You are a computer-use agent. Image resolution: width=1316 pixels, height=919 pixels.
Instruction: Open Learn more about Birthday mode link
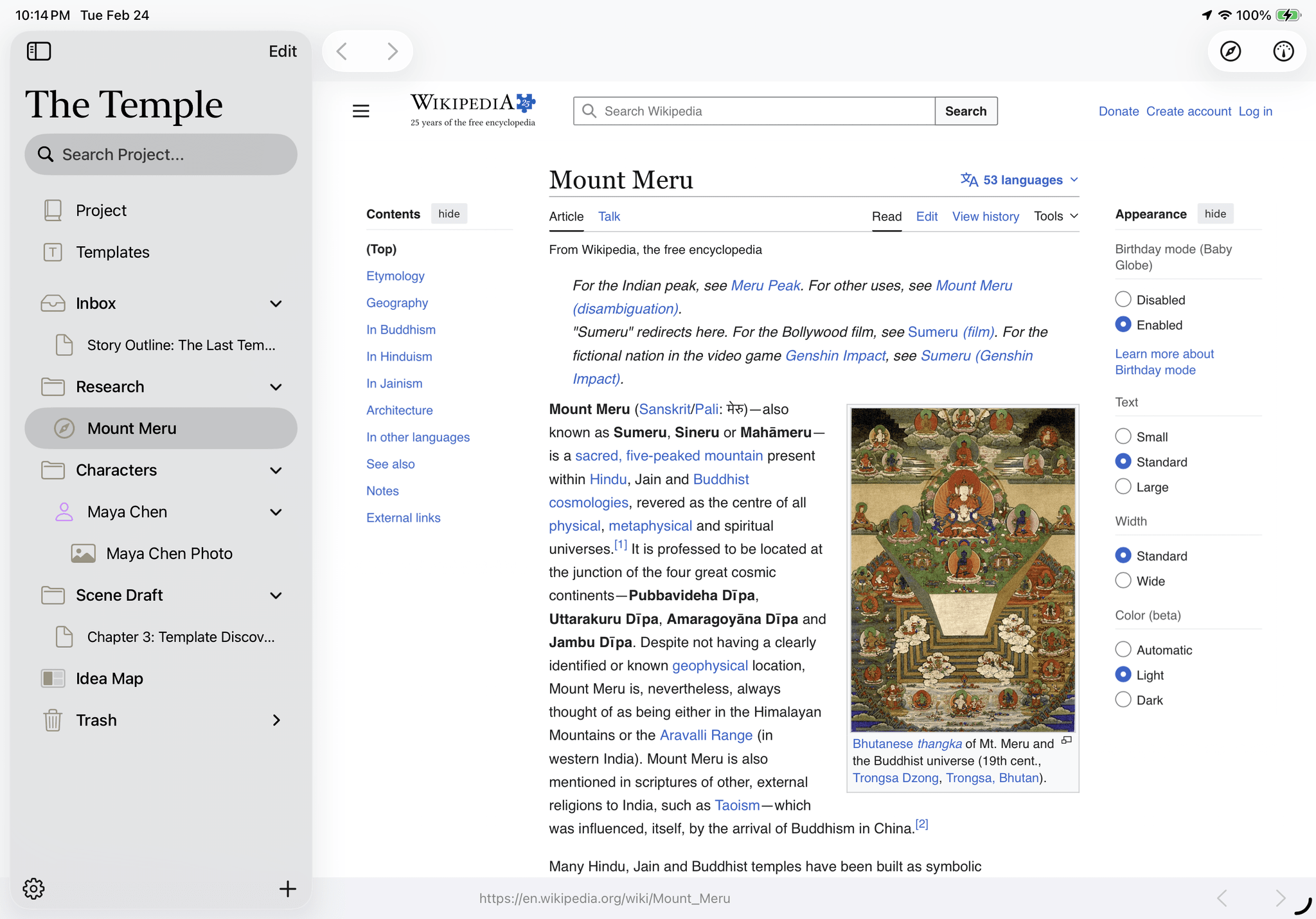point(1164,362)
